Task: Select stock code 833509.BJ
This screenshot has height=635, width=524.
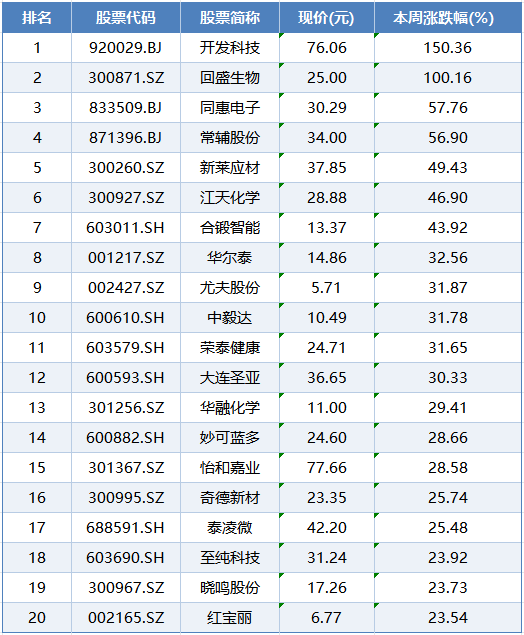Action: tap(126, 108)
